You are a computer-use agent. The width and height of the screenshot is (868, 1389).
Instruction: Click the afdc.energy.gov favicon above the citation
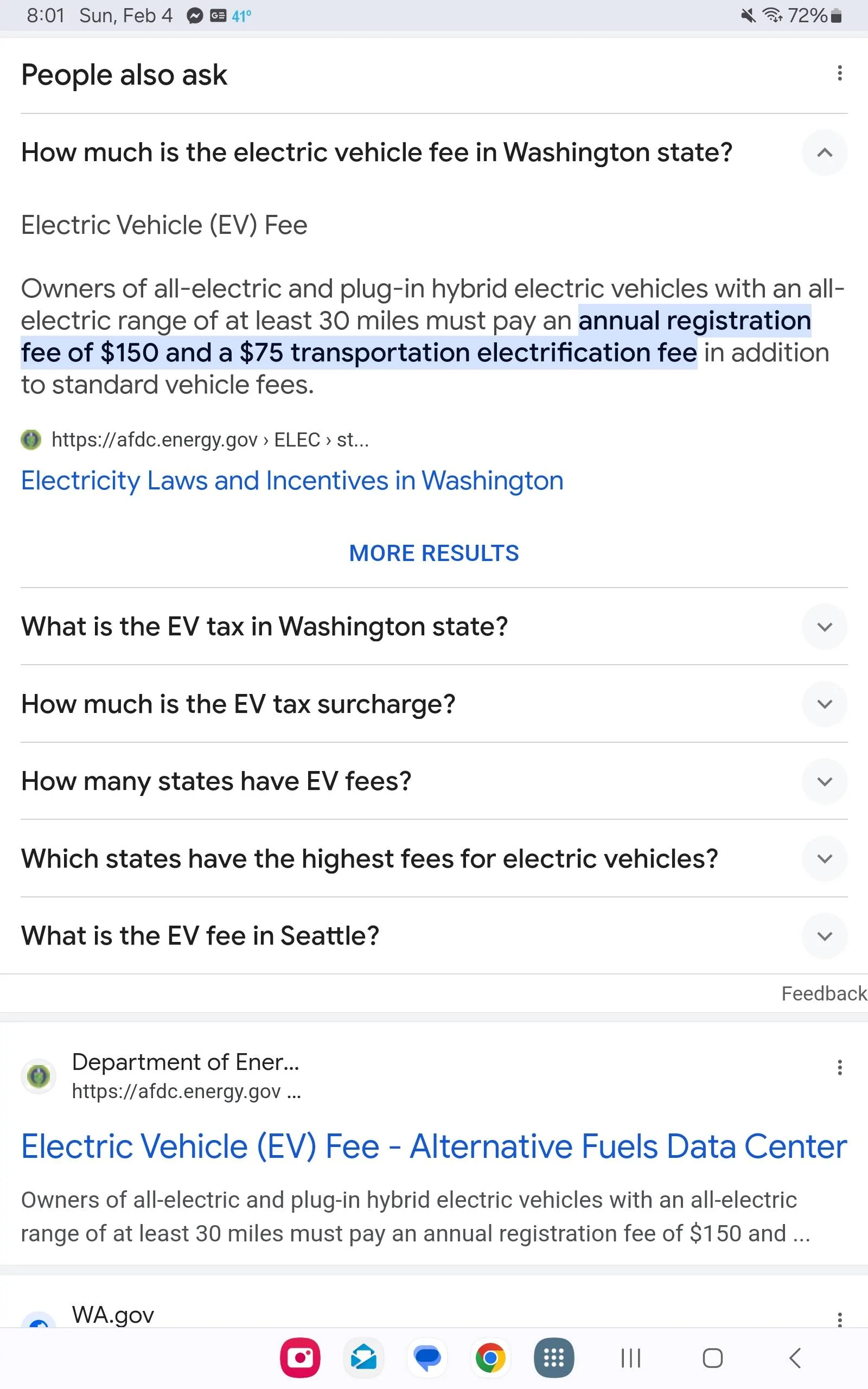31,439
